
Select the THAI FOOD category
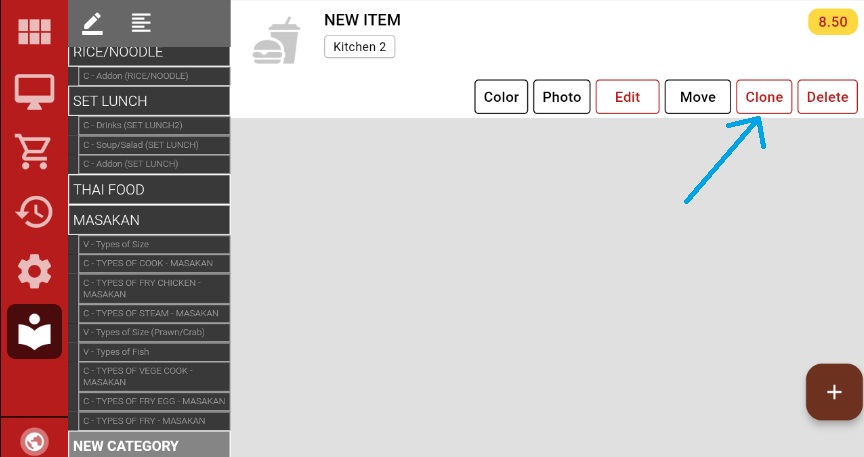click(149, 189)
